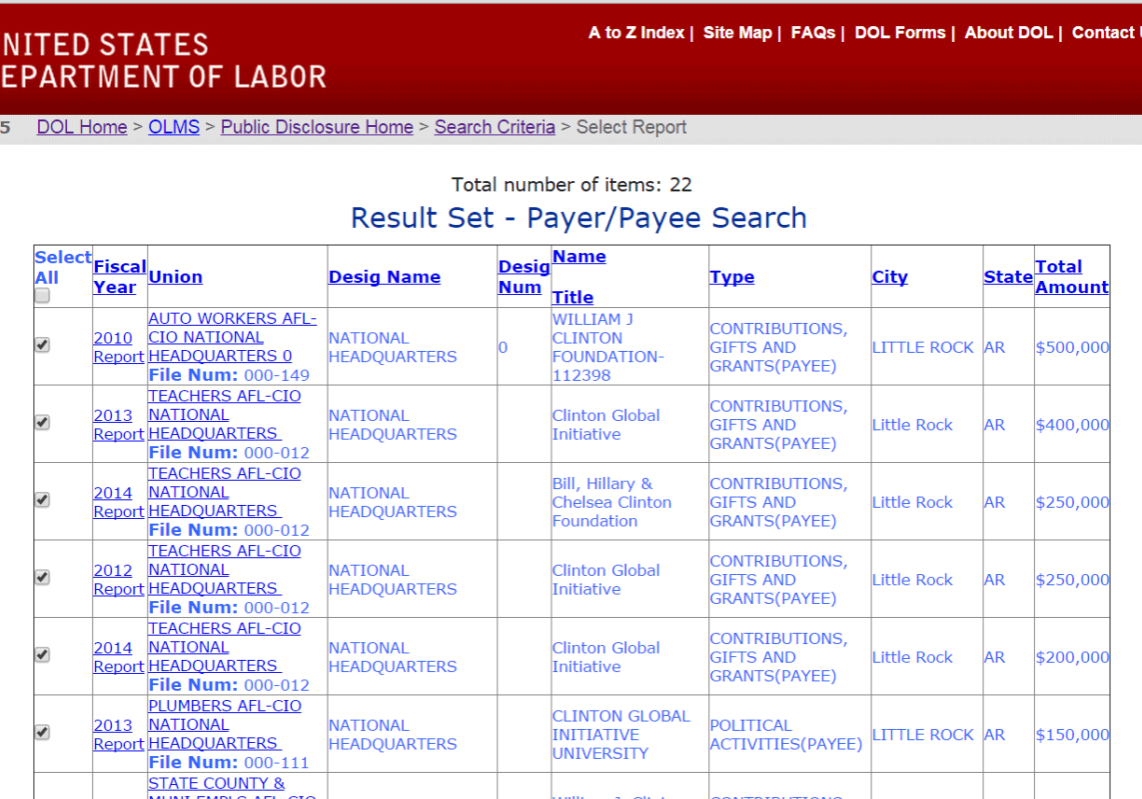Open the 2013 Report for the $400,000 Teachers row

coord(119,425)
